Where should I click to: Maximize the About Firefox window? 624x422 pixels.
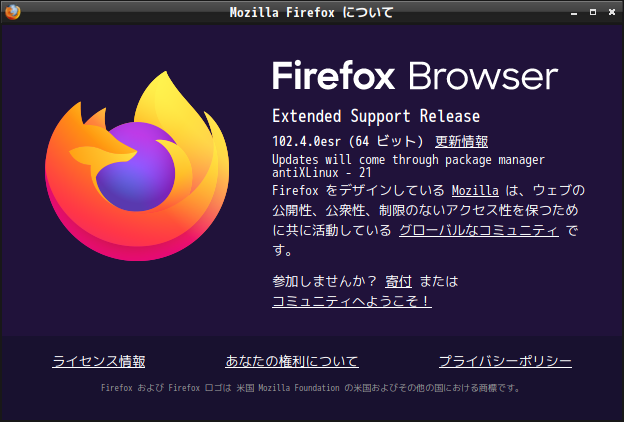point(593,12)
